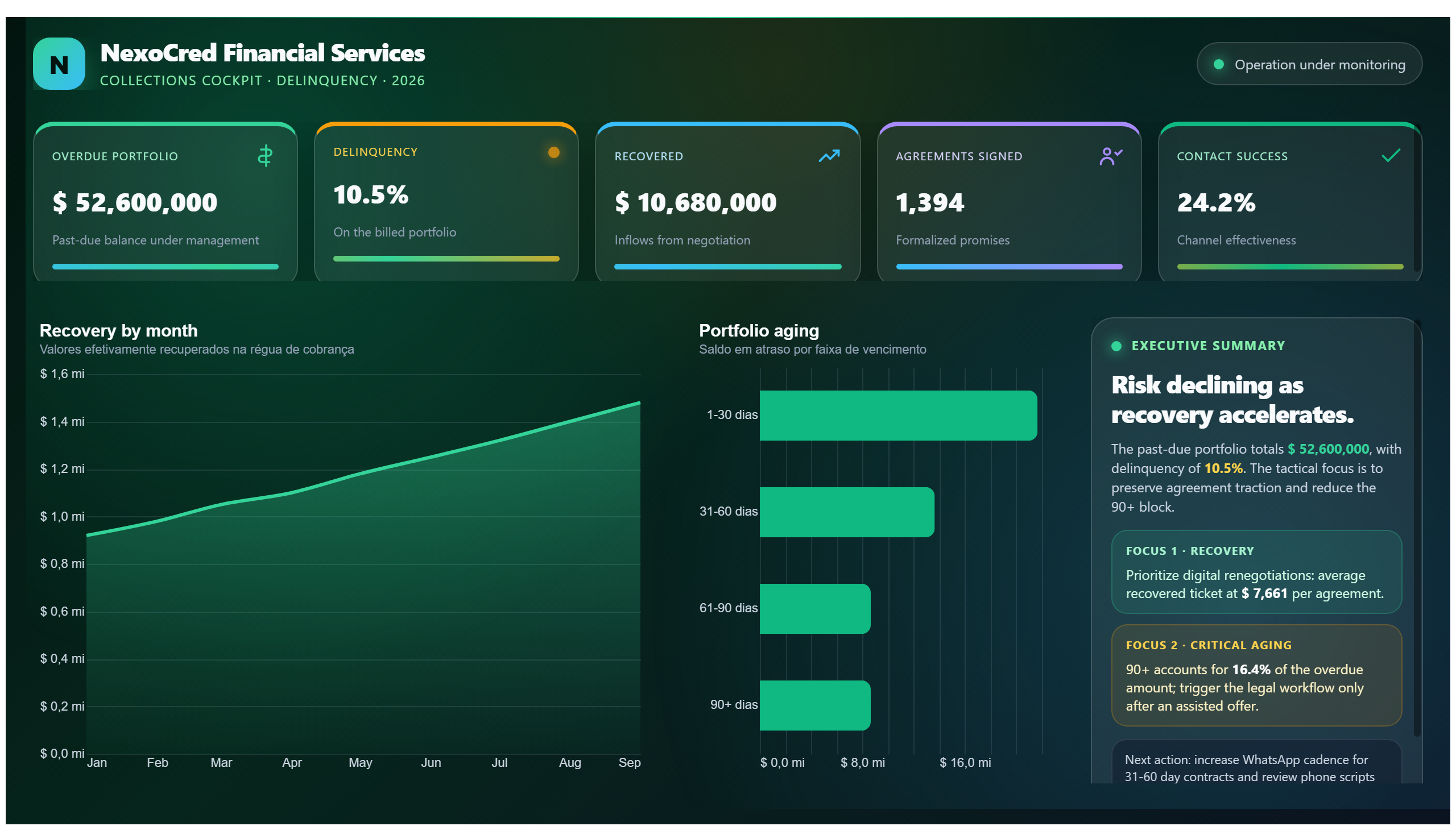Click the $ 1,0 mi y-axis label
1456x830 pixels.
[62, 516]
